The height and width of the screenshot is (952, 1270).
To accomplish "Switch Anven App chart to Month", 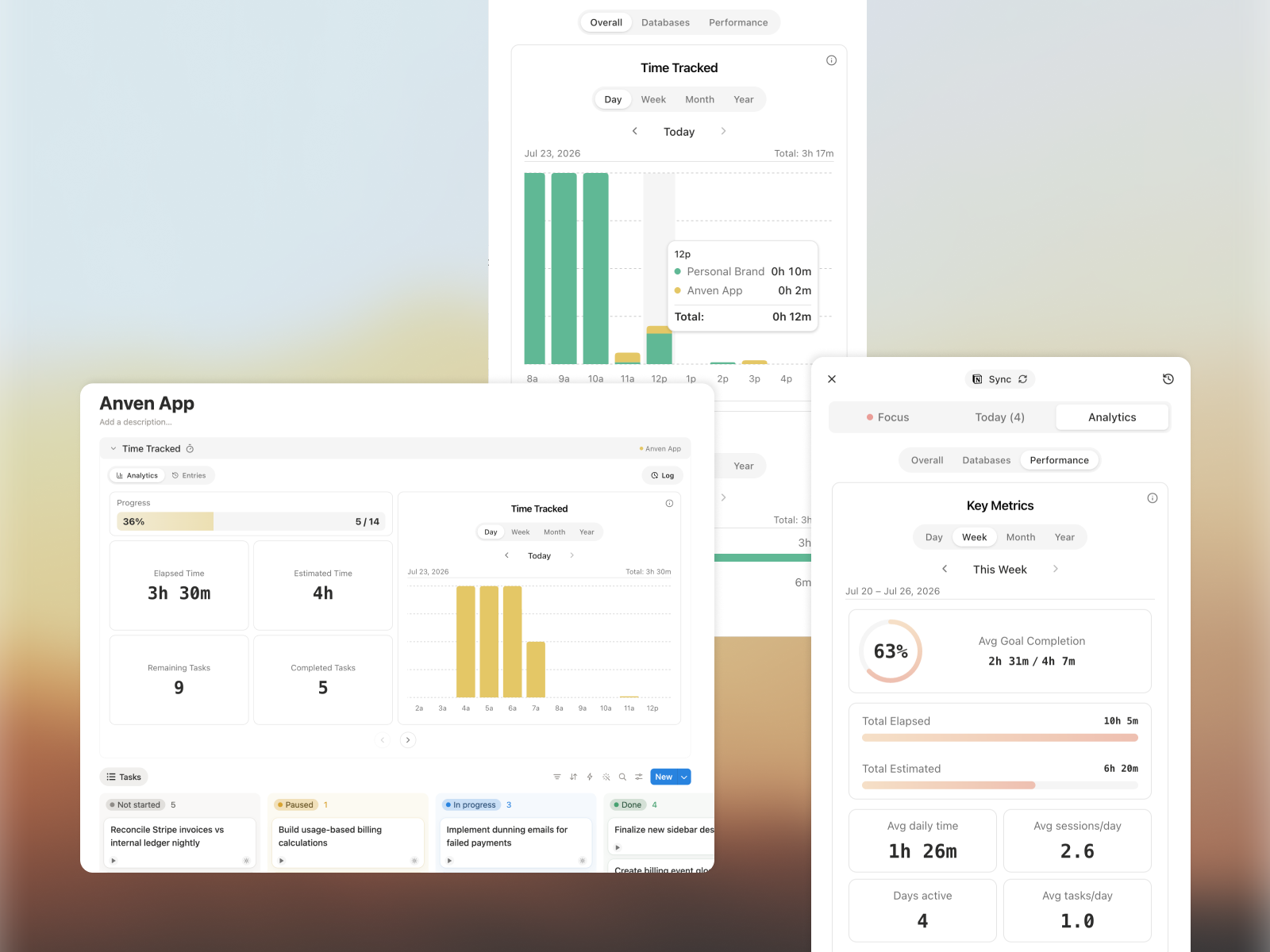I will pos(555,532).
